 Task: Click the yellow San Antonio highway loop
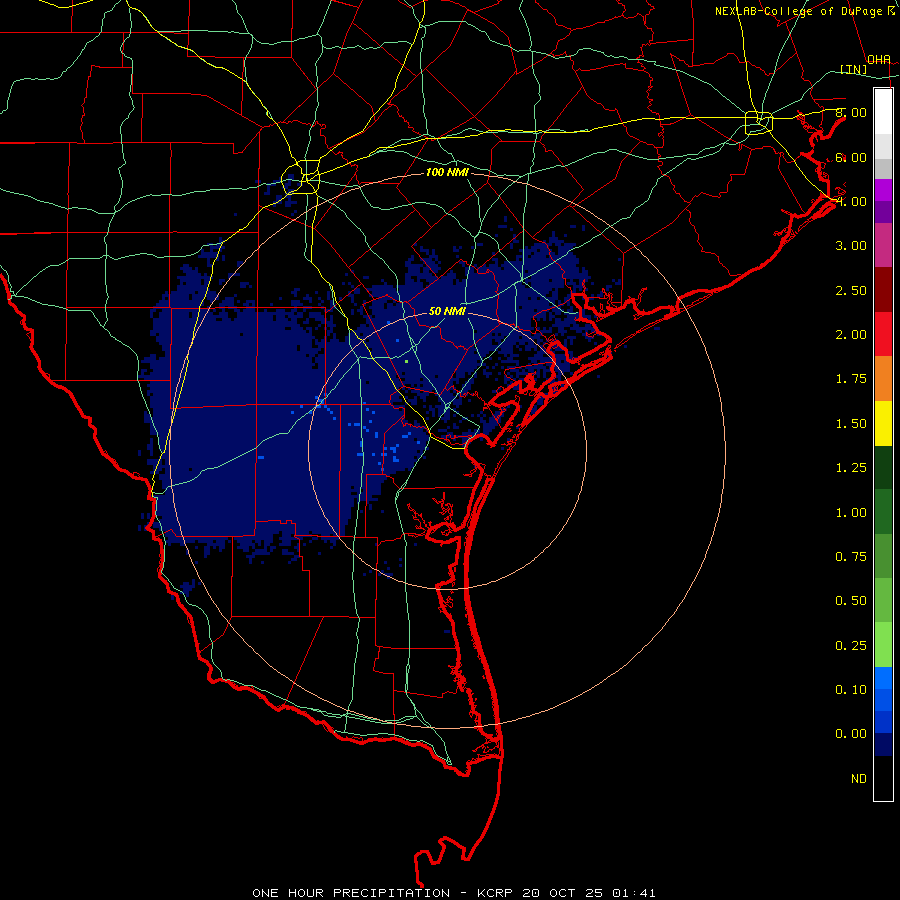click(301, 177)
